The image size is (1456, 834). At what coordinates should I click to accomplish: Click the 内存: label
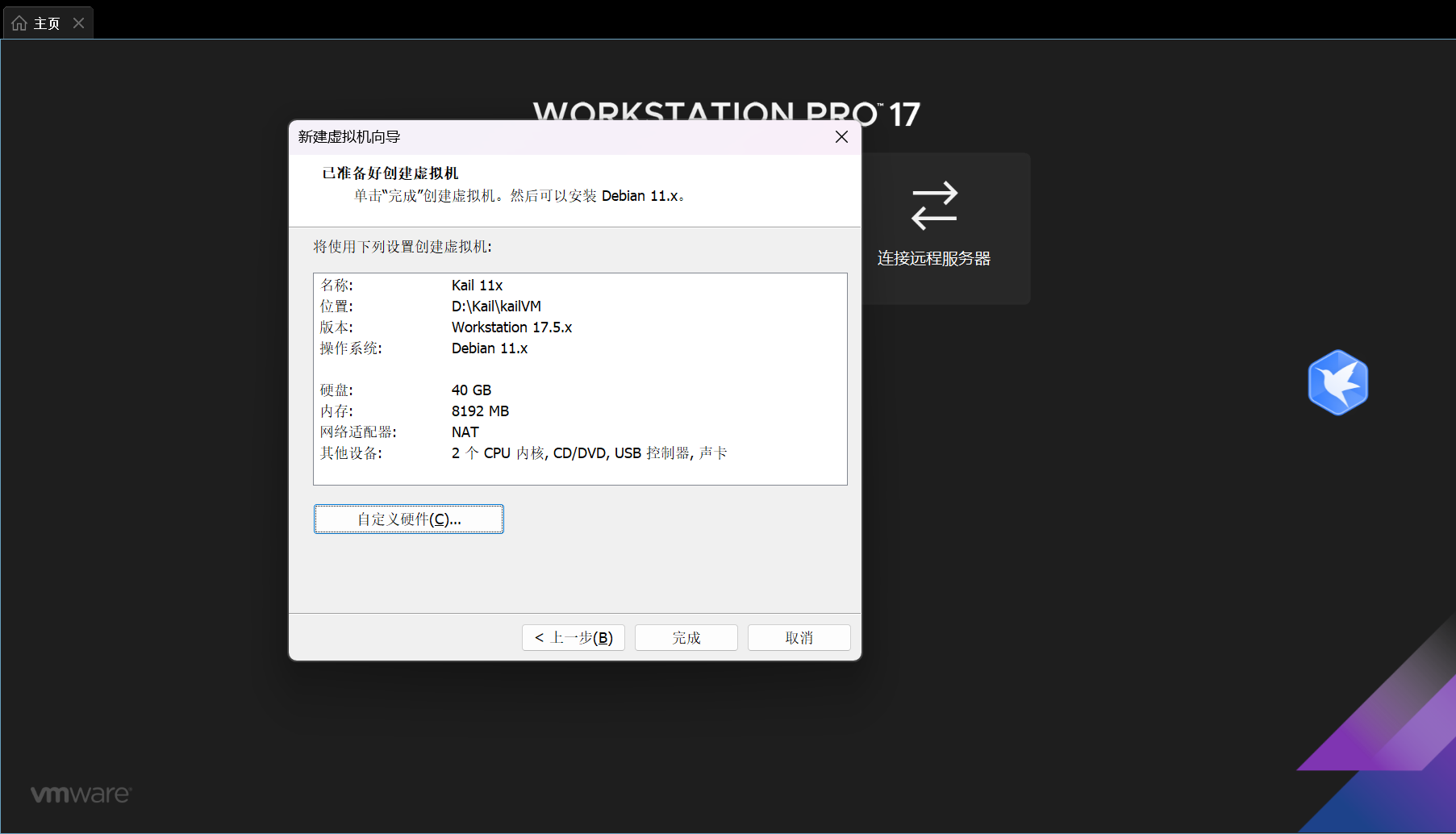click(336, 411)
